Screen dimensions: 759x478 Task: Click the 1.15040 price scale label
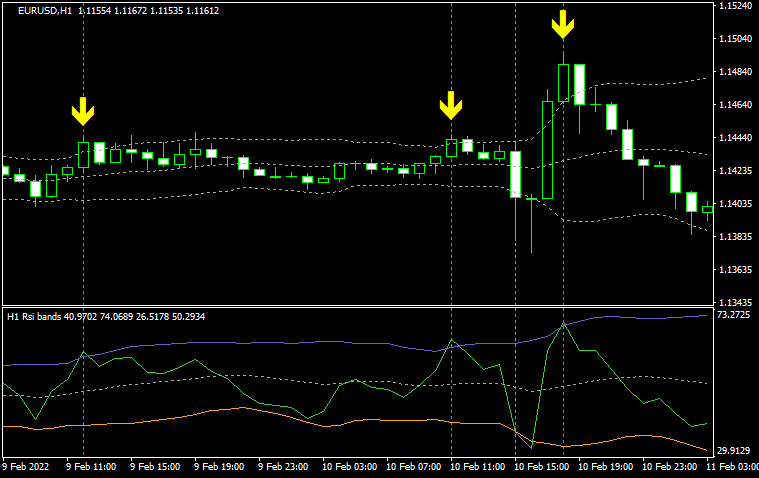tap(735, 39)
